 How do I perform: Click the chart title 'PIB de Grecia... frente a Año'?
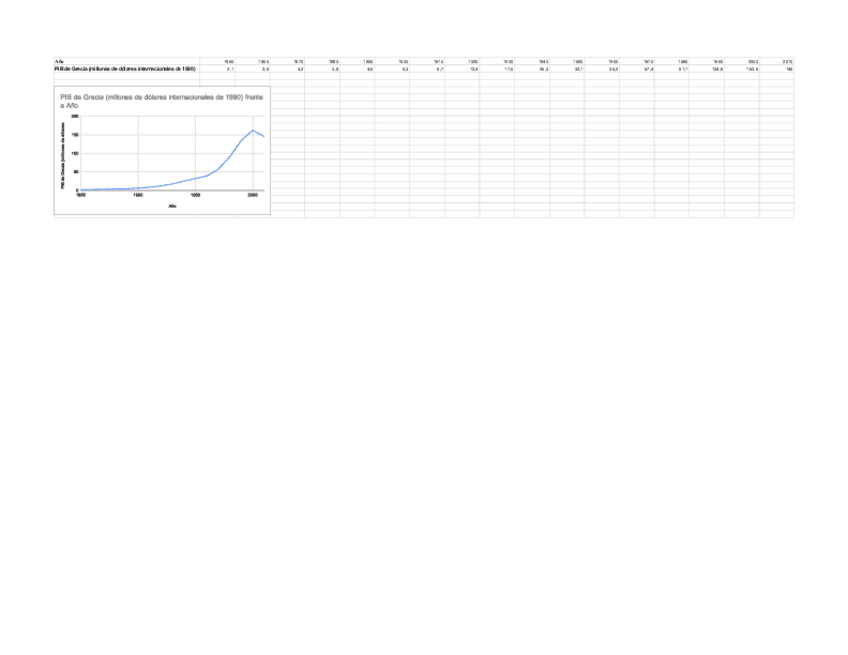pos(161,101)
